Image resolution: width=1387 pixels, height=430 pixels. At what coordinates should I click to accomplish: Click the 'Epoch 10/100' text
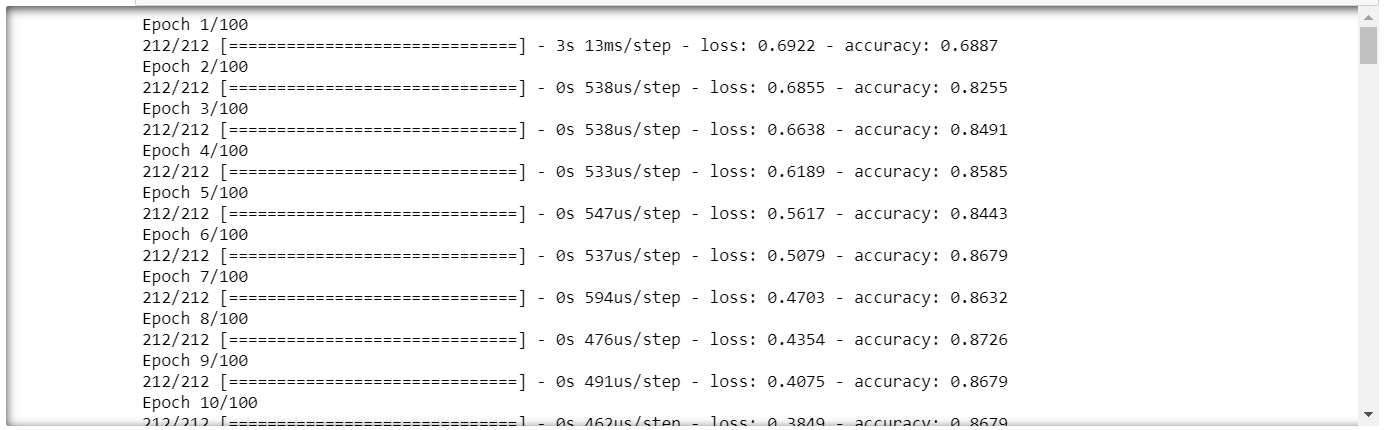[x=200, y=402]
